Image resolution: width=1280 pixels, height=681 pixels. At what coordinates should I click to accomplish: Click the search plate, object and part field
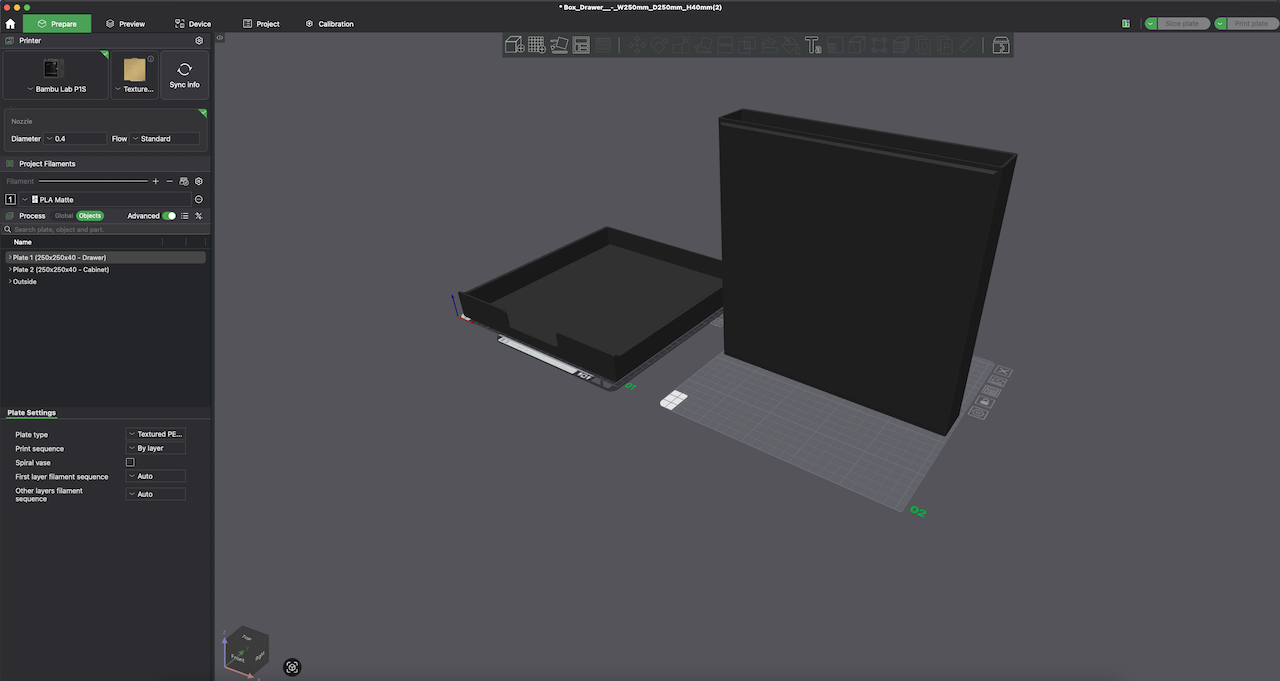coord(105,229)
